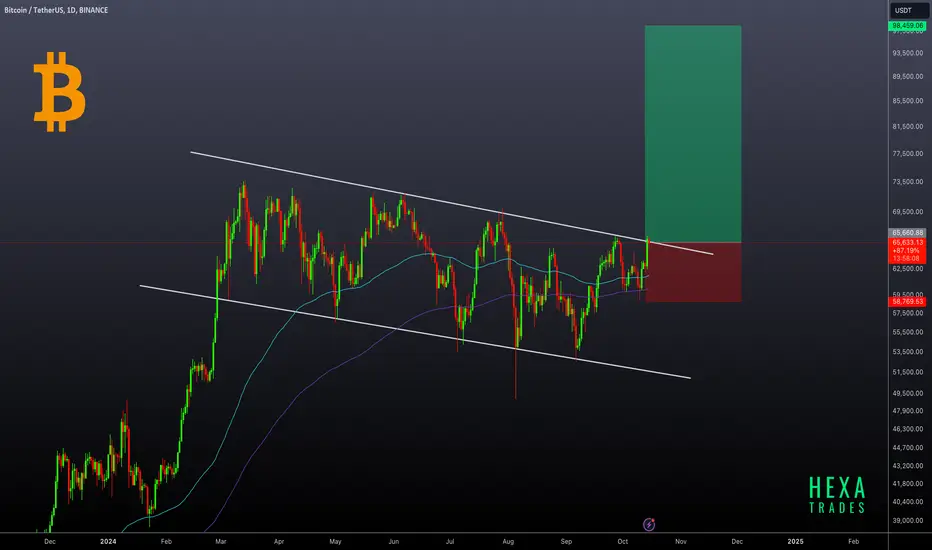
Task: Click the May label on the time axis
Action: (335, 541)
